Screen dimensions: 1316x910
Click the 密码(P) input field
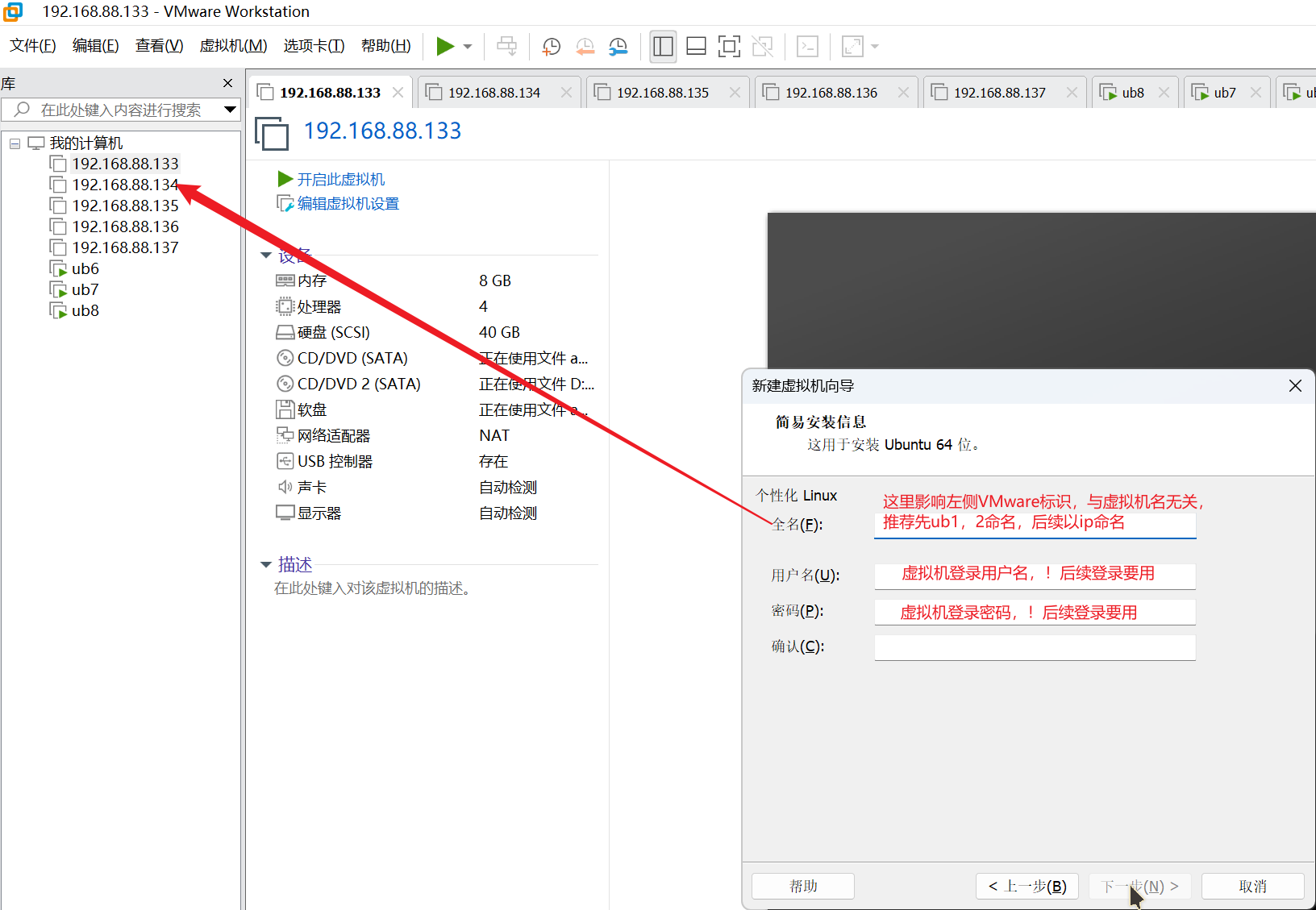coord(1035,612)
